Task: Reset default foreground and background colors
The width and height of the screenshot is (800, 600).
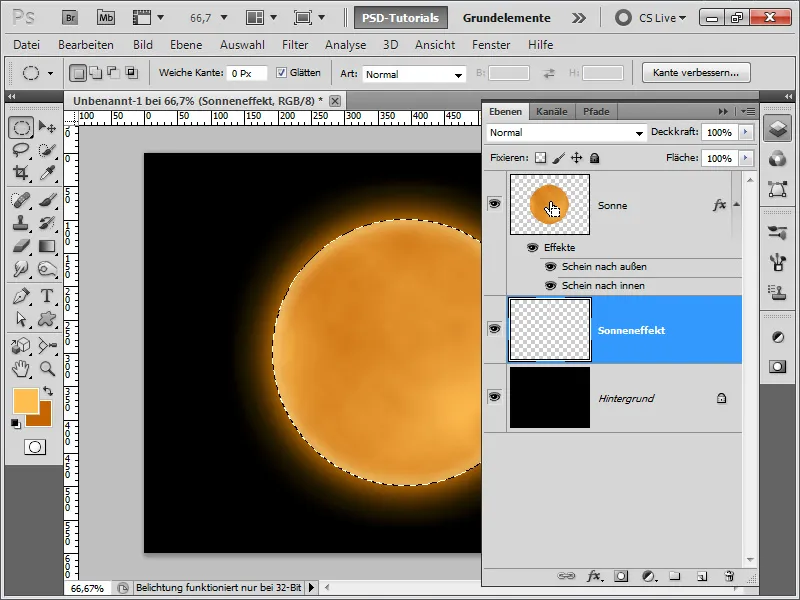Action: tap(16, 423)
